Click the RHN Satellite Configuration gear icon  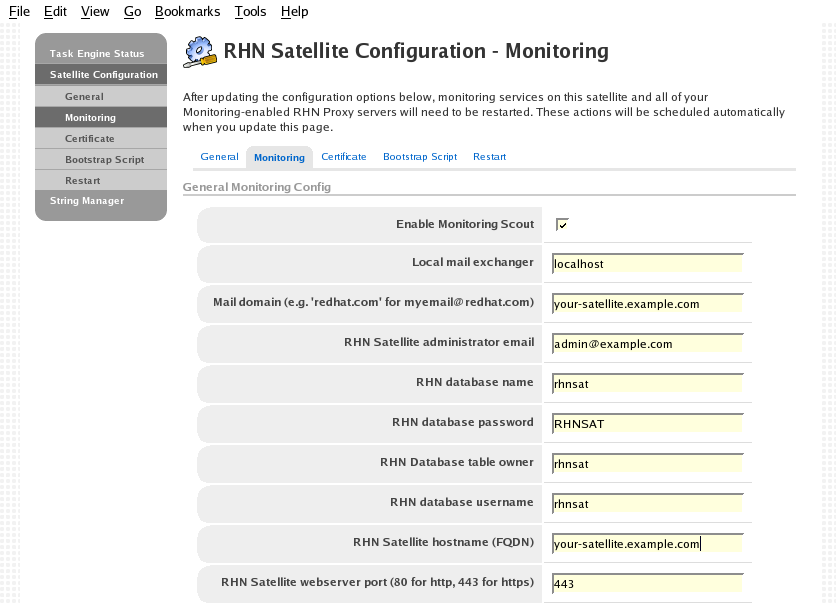200,51
